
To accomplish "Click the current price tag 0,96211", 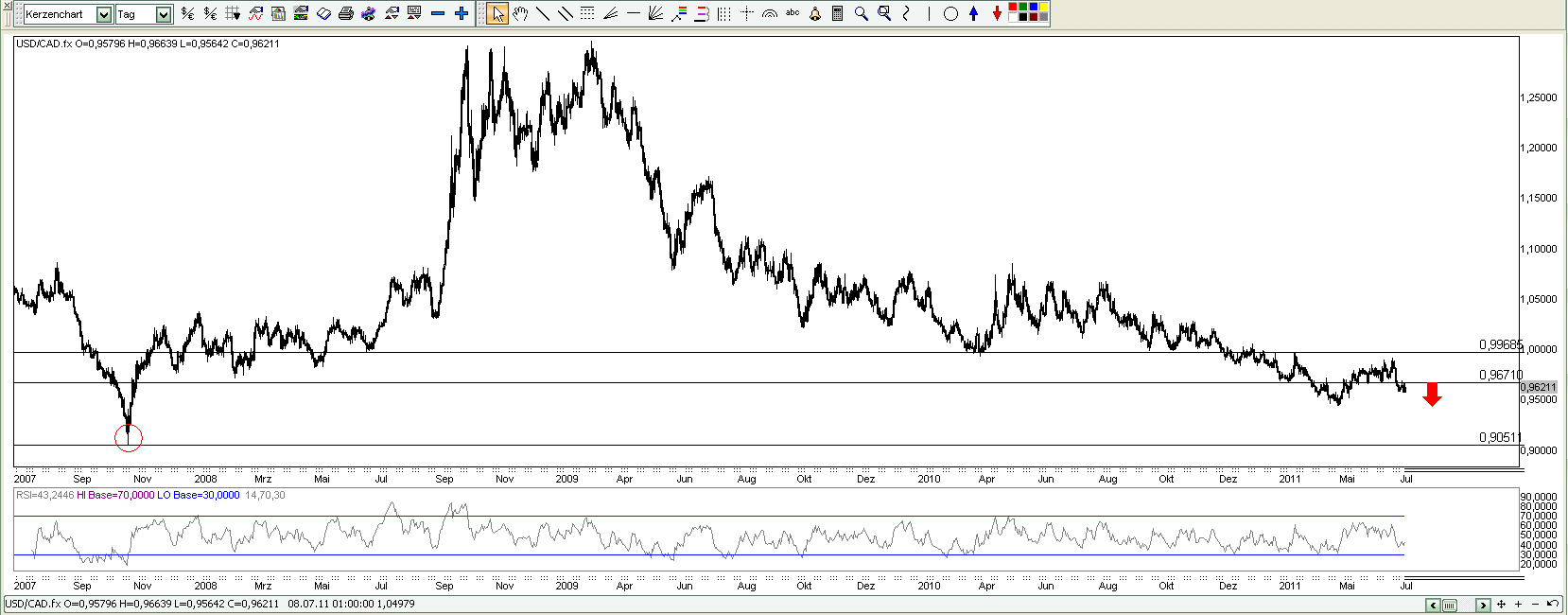I will [x=1539, y=387].
